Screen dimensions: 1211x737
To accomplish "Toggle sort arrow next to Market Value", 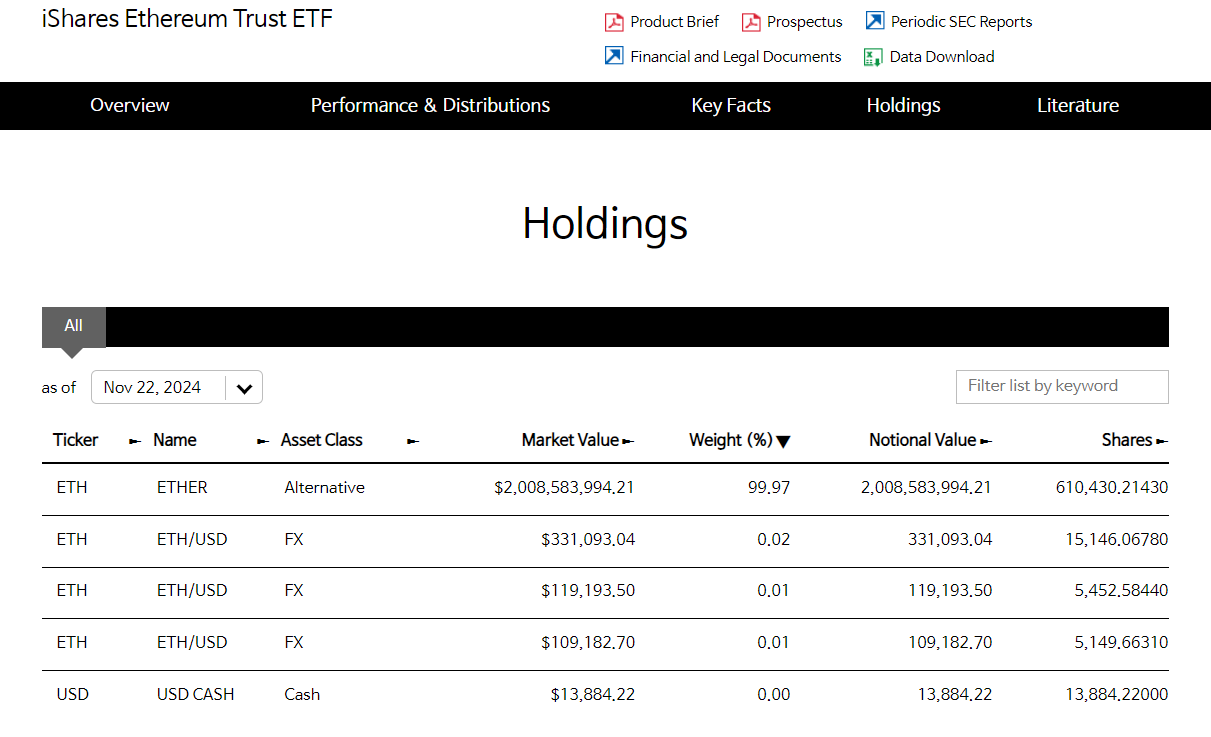I will (x=628, y=441).
